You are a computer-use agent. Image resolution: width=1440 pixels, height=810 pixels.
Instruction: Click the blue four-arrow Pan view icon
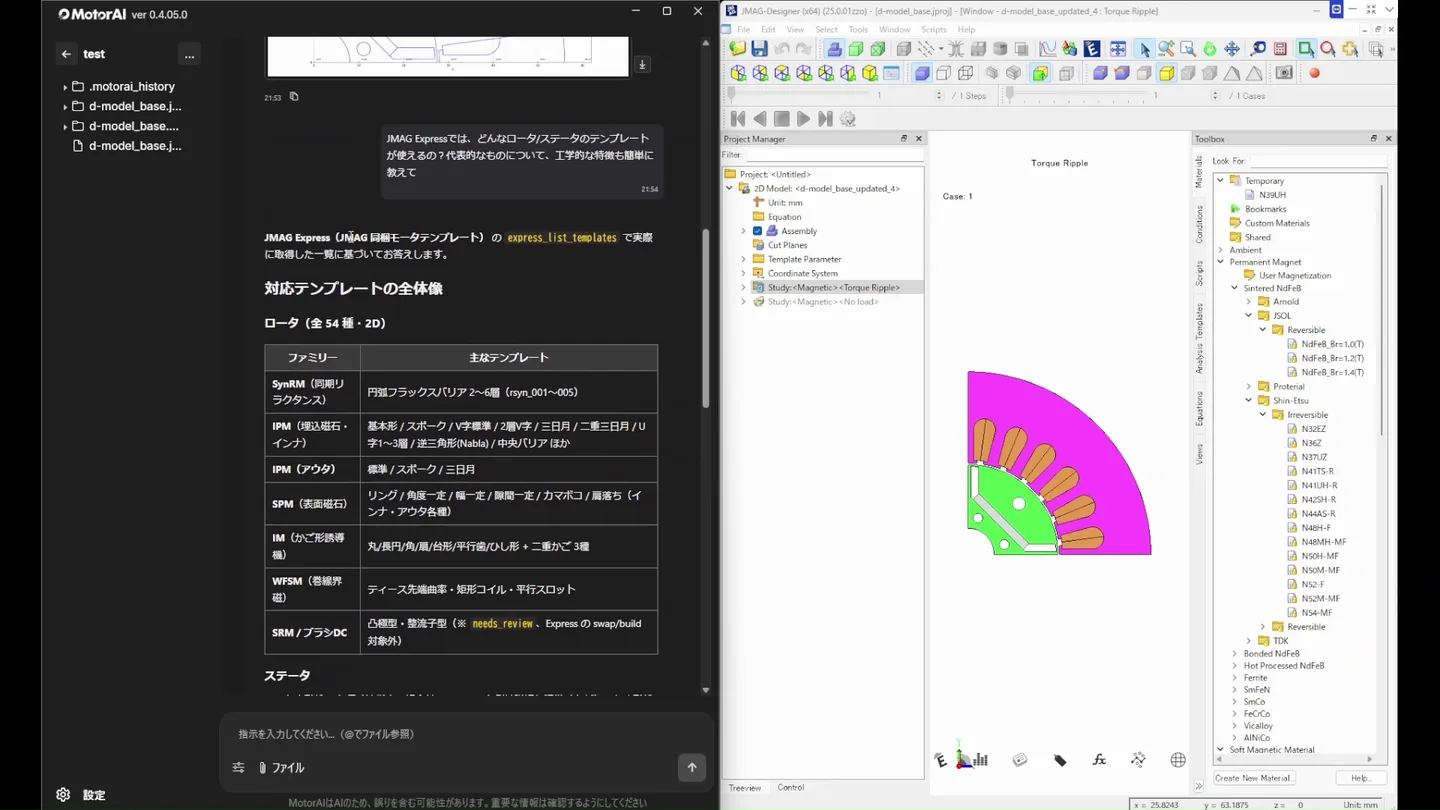point(1232,49)
